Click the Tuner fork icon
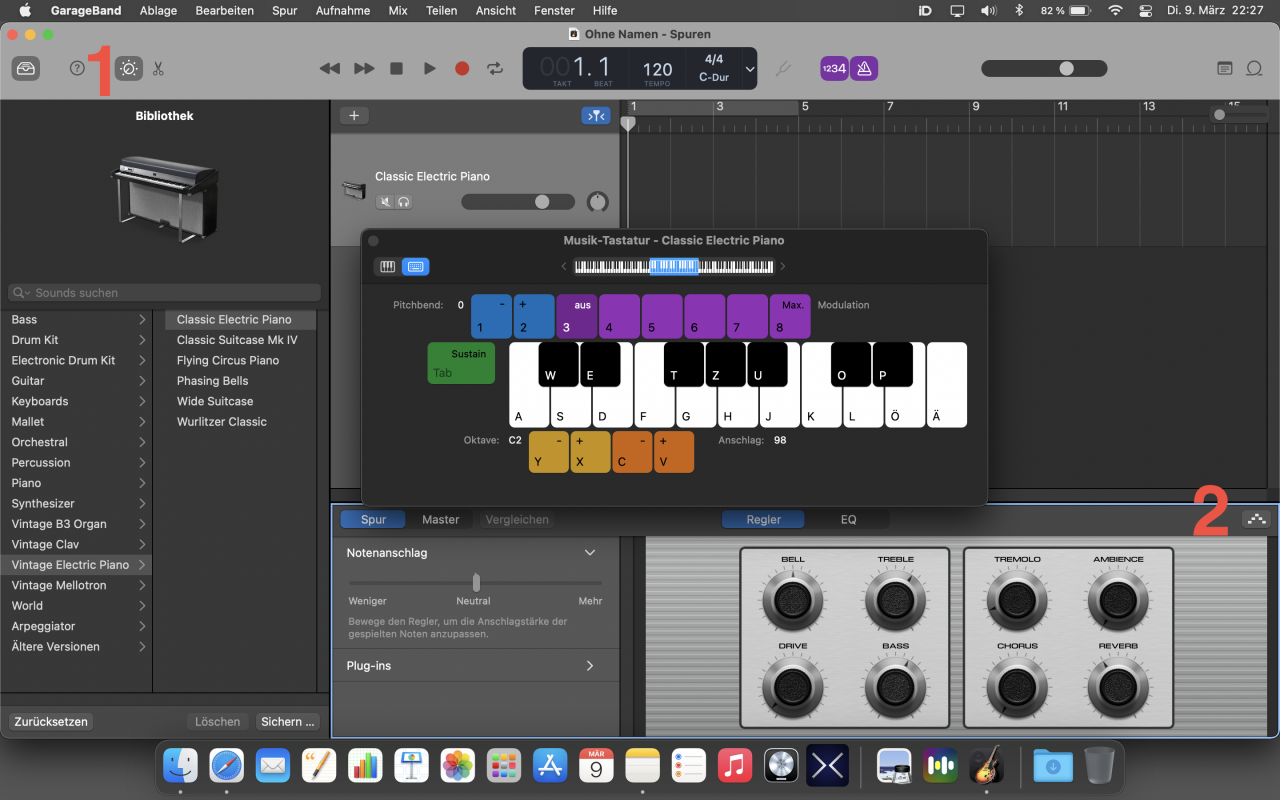This screenshot has height=800, width=1280. coord(784,69)
